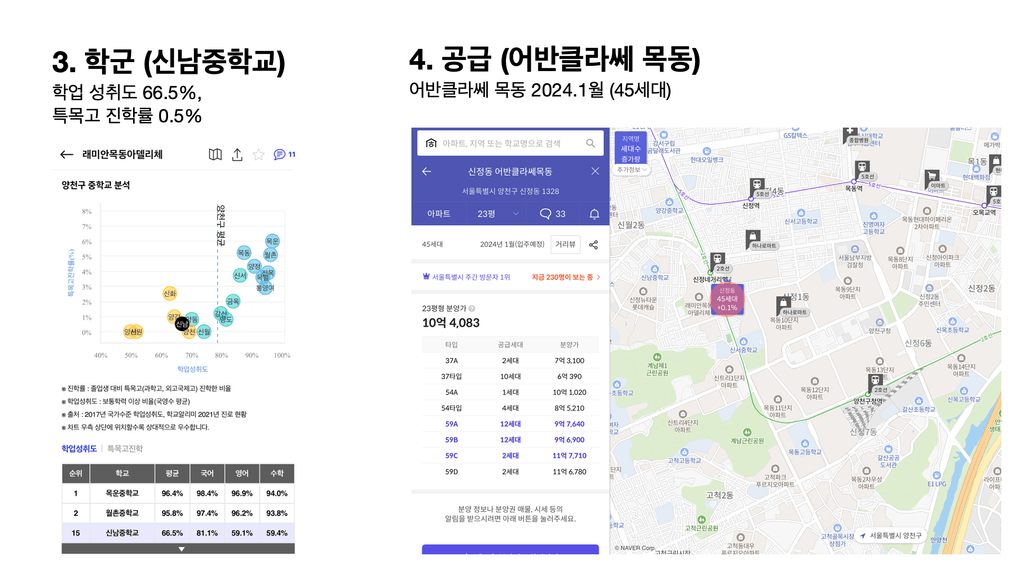Click the 37A type row

[510, 360]
